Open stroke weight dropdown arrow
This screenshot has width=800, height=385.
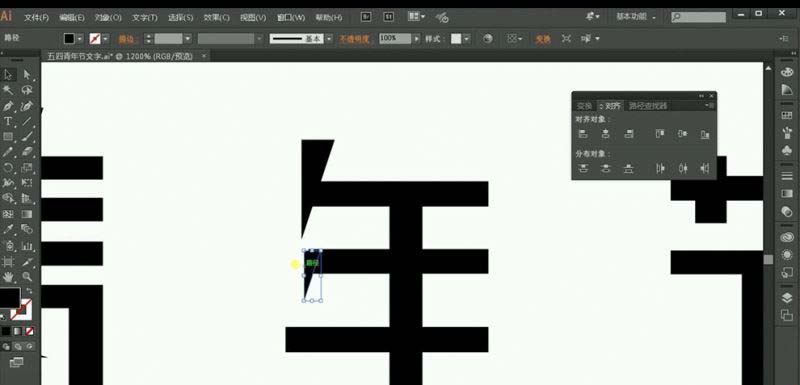[188, 39]
